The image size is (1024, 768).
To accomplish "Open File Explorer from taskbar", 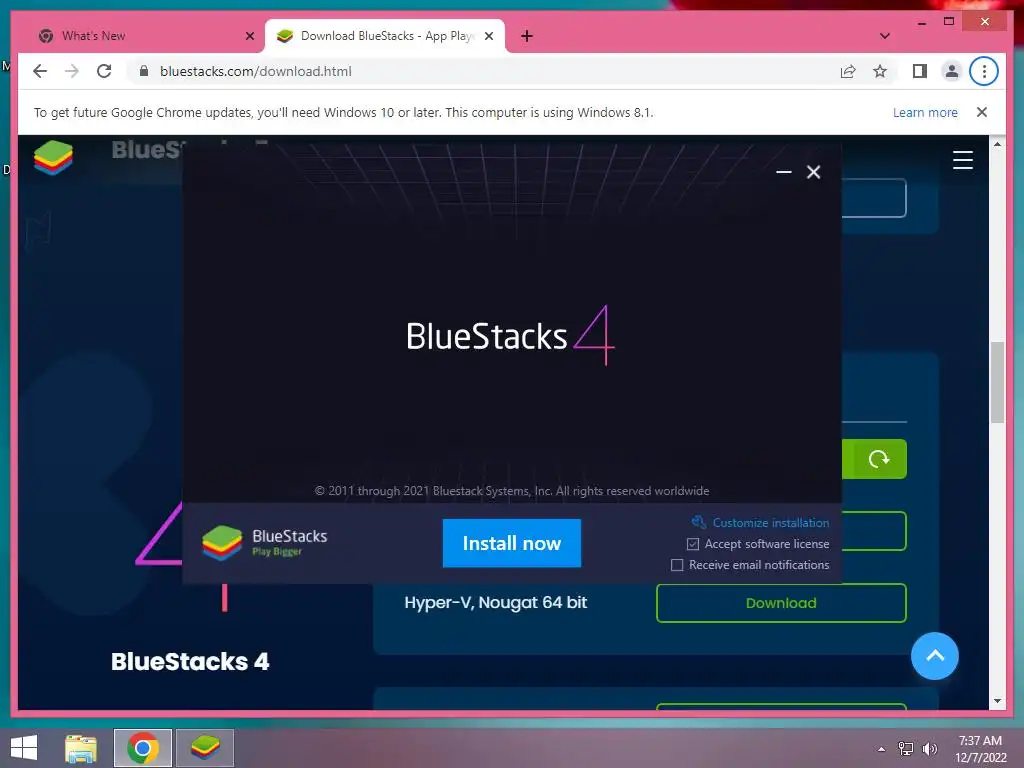I will click(81, 748).
